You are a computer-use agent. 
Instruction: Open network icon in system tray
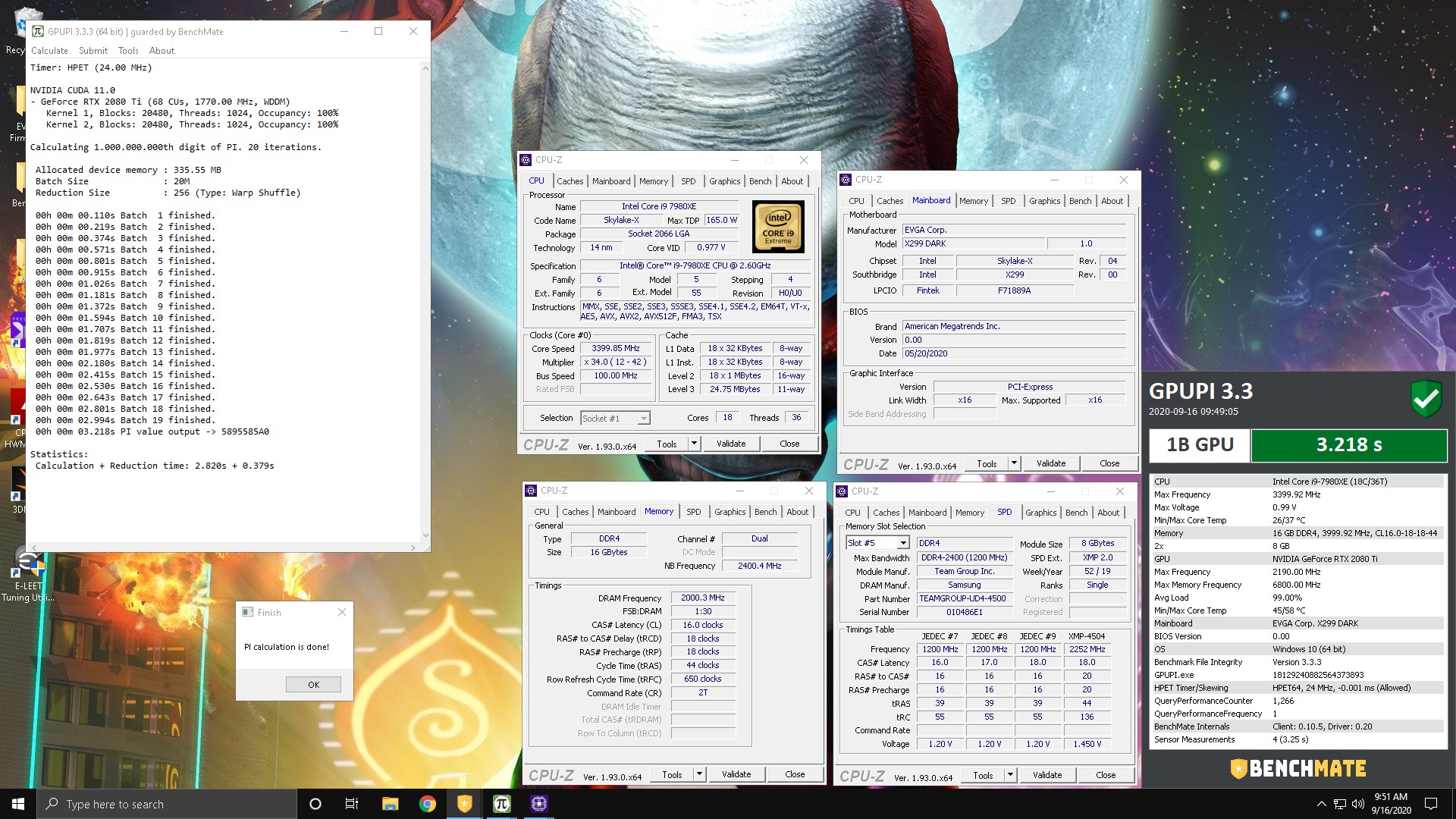[1340, 804]
